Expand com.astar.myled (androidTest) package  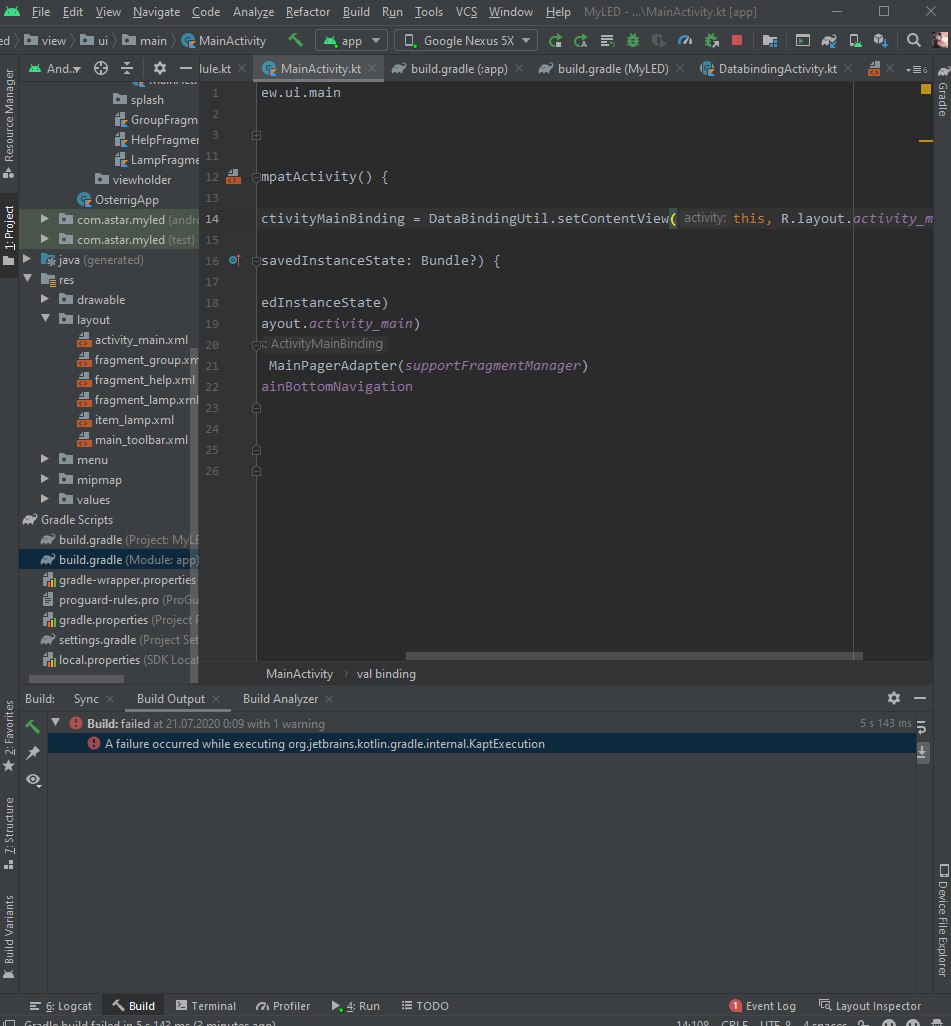click(x=45, y=219)
